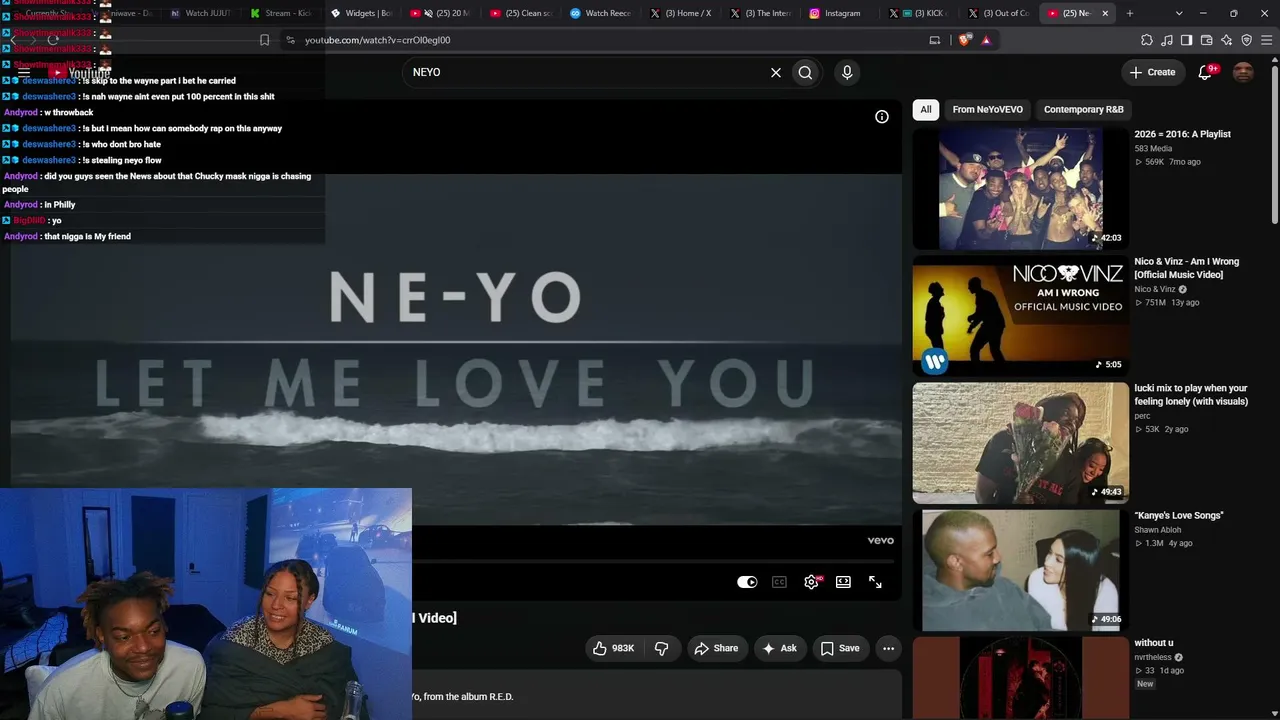Screen dimensions: 1280x720
Task: Share this video
Action: (x=716, y=648)
